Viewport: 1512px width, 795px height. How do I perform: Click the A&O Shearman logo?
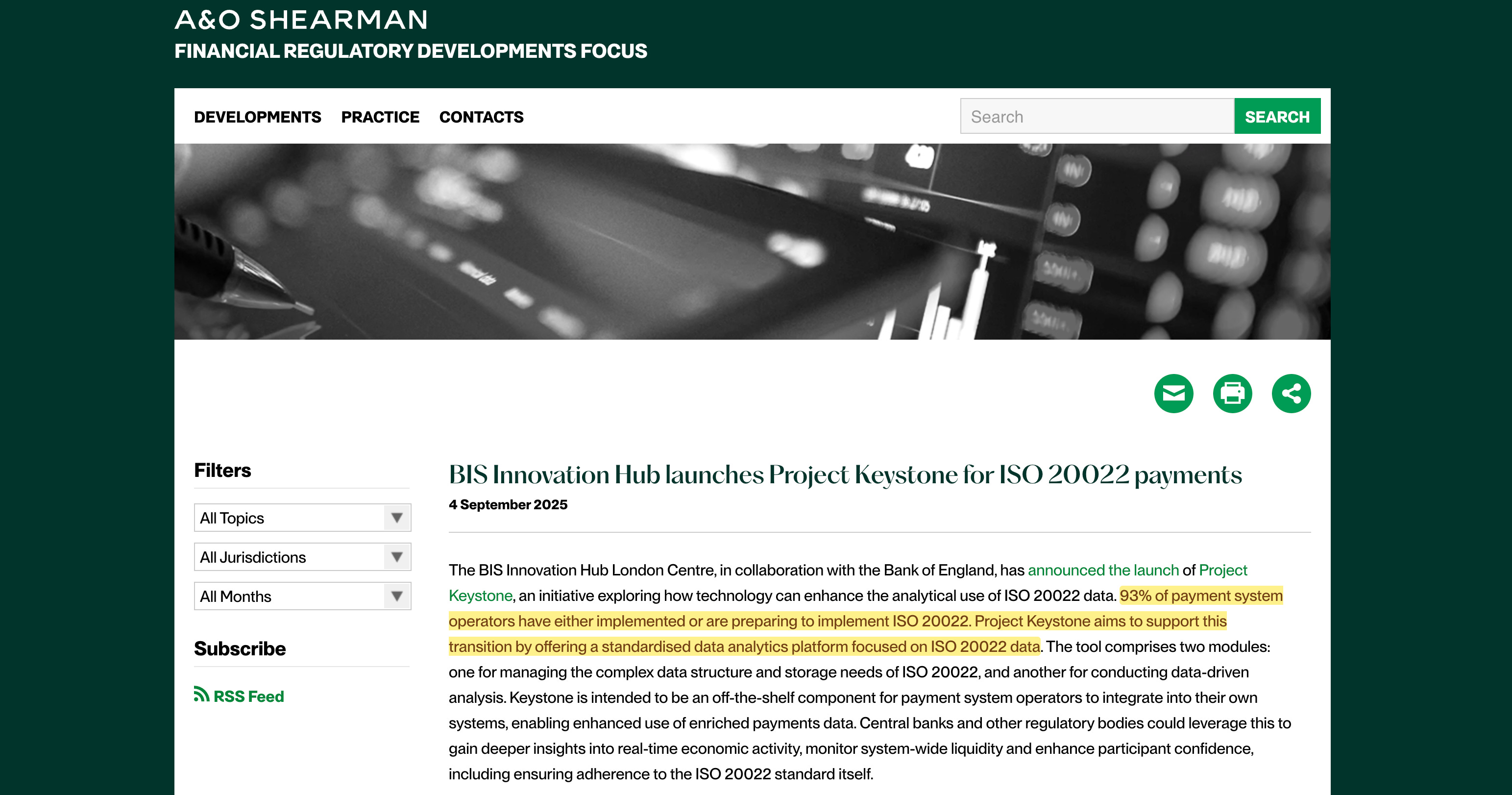301,20
